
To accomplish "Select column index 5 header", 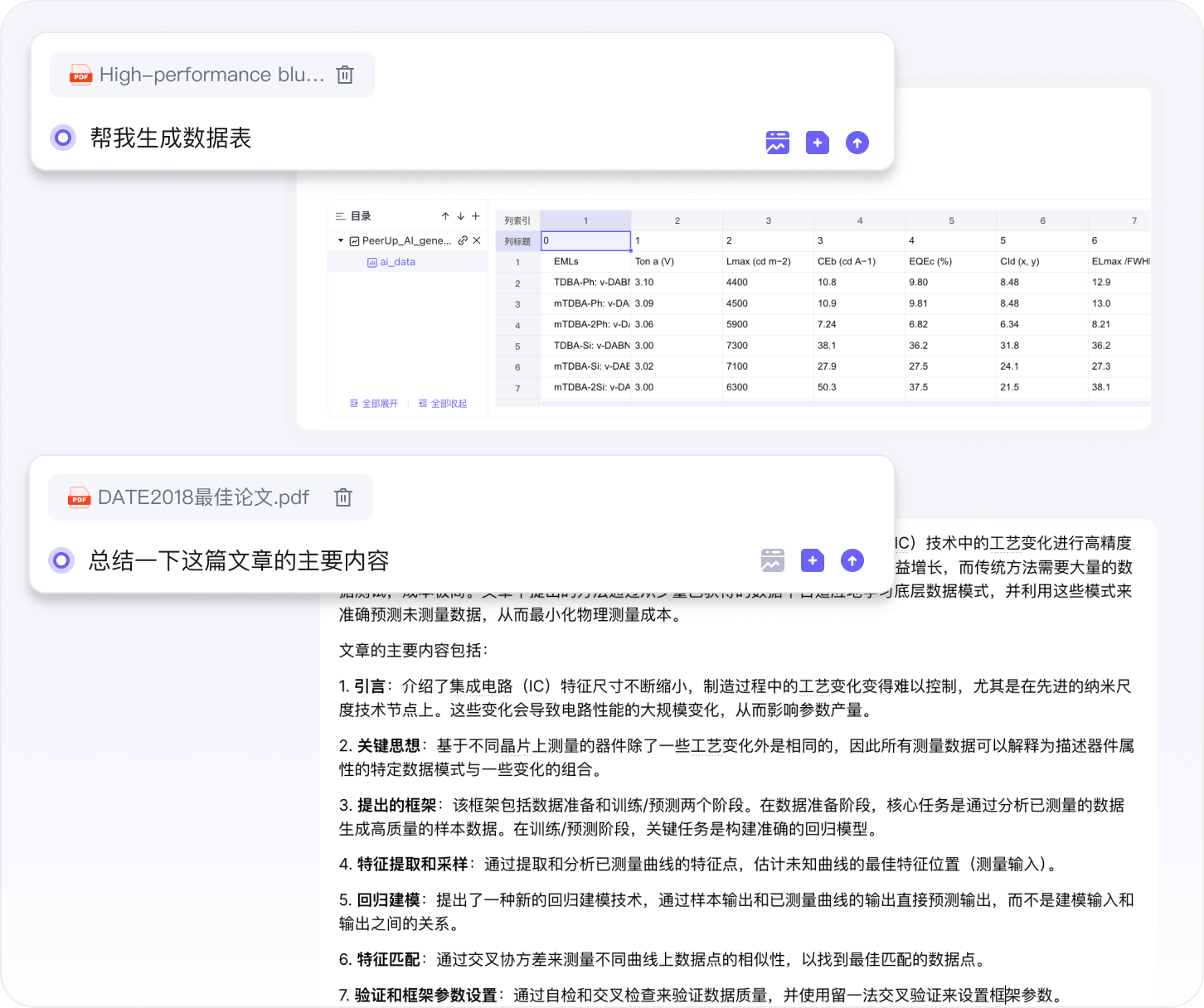I will [951, 220].
